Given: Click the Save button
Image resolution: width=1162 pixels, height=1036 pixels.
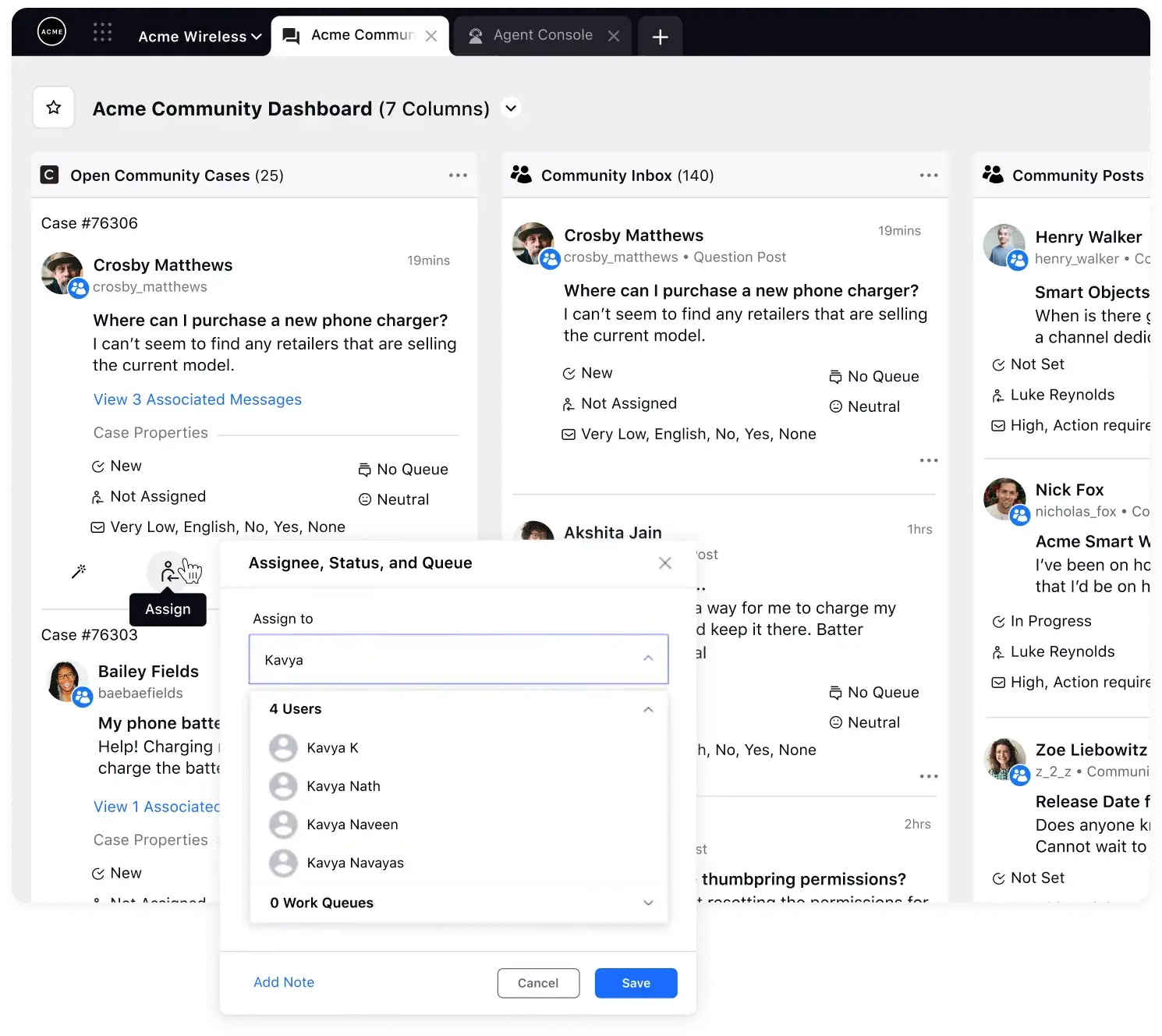Looking at the screenshot, I should pyautogui.click(x=636, y=983).
